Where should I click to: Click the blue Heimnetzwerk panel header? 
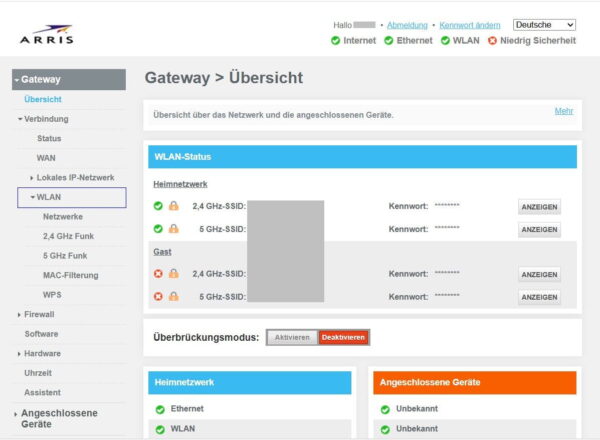pos(249,383)
